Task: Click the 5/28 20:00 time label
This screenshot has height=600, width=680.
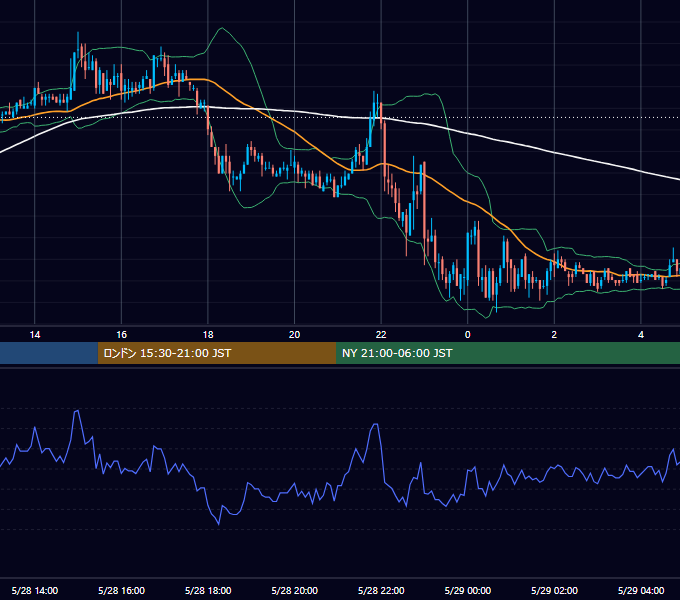Action: [x=294, y=590]
